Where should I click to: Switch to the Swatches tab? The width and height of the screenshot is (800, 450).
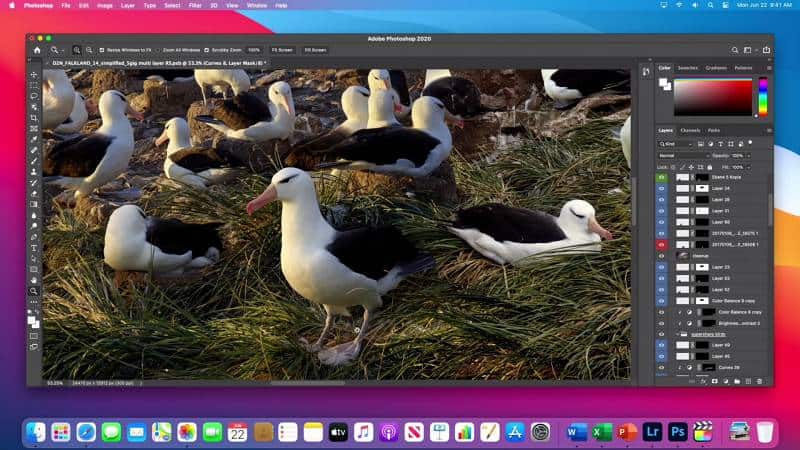click(x=687, y=68)
